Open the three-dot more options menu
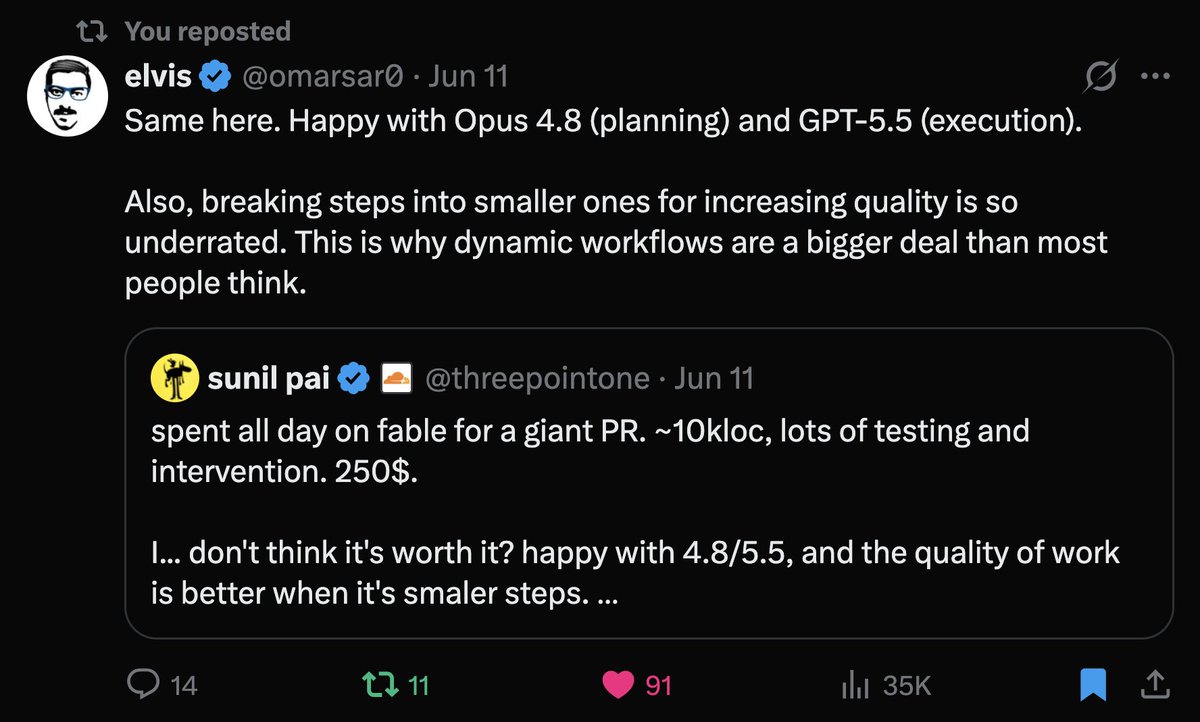Screen dimensions: 1200x722 (1154, 76)
